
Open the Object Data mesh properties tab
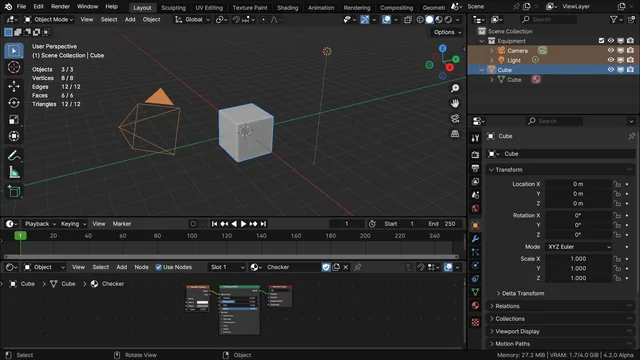tap(475, 292)
